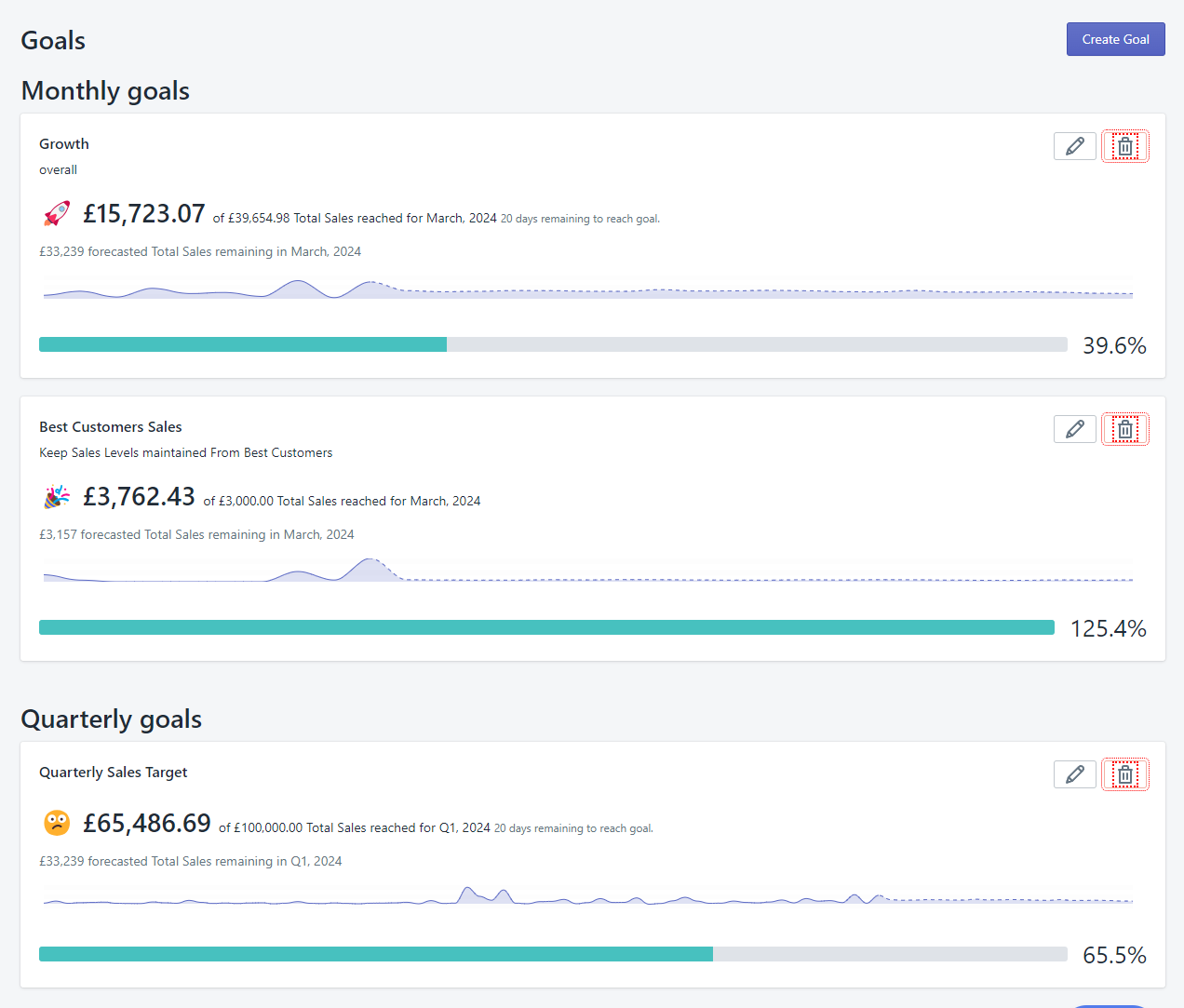Click the 65.5% percentage value
This screenshot has height=1008, width=1184.
[1114, 956]
